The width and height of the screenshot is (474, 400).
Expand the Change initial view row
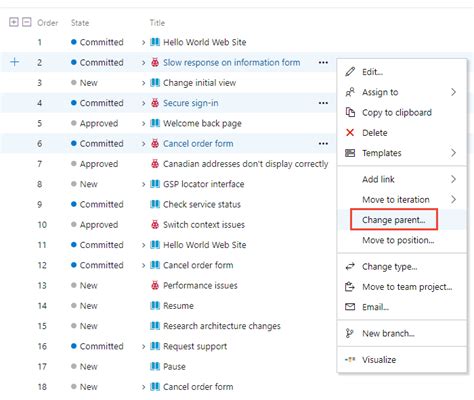143,83
